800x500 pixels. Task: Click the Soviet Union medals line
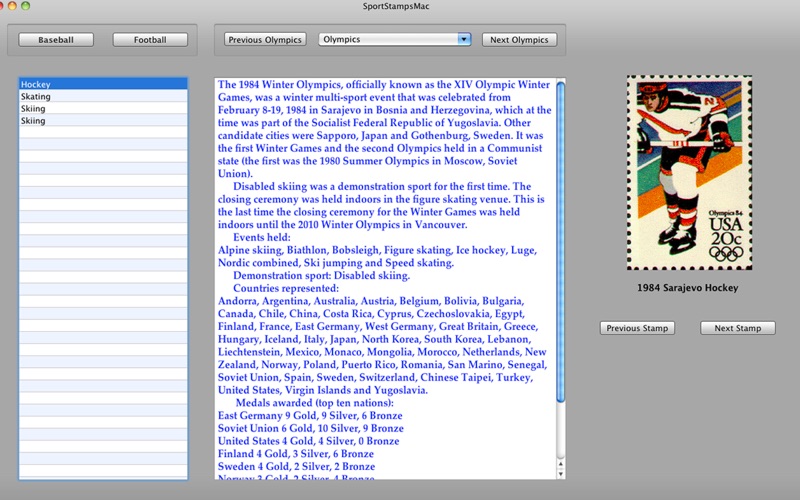coord(311,429)
